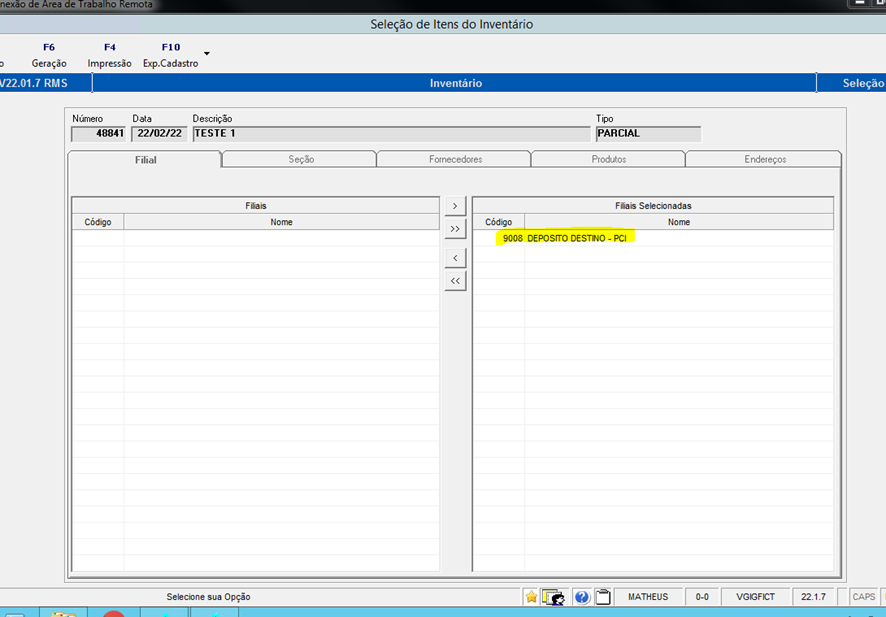Click MATHEUS user name in status bar
886x617 pixels.
pyautogui.click(x=648, y=597)
